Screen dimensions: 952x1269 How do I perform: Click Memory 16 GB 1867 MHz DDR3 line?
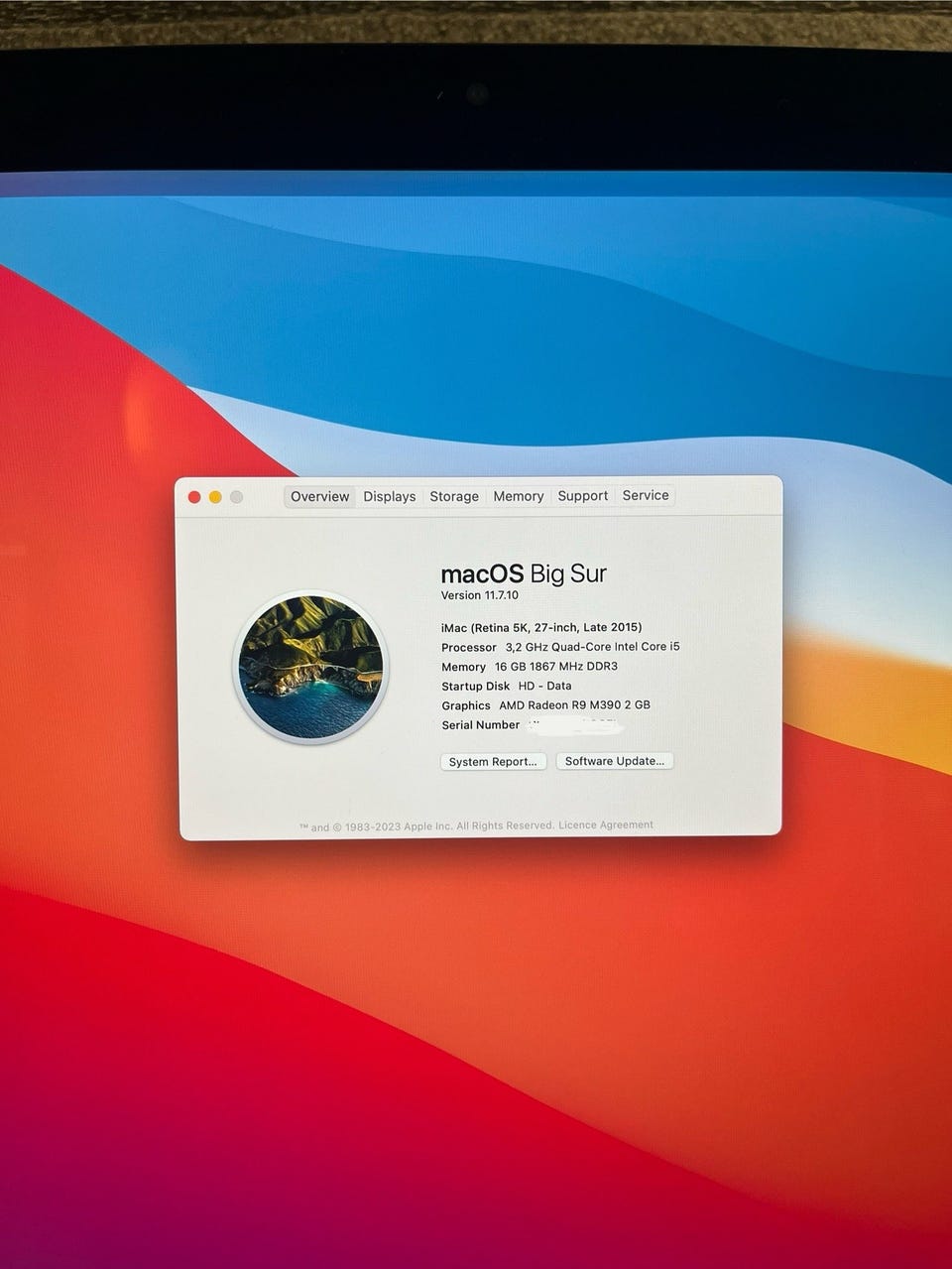(x=530, y=667)
